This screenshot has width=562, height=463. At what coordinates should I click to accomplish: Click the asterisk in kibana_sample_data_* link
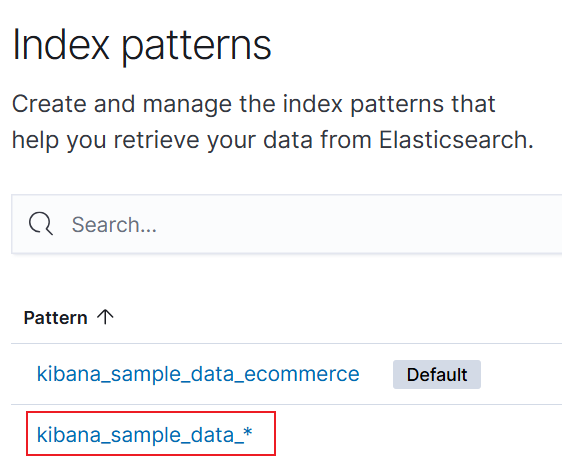[x=248, y=432]
